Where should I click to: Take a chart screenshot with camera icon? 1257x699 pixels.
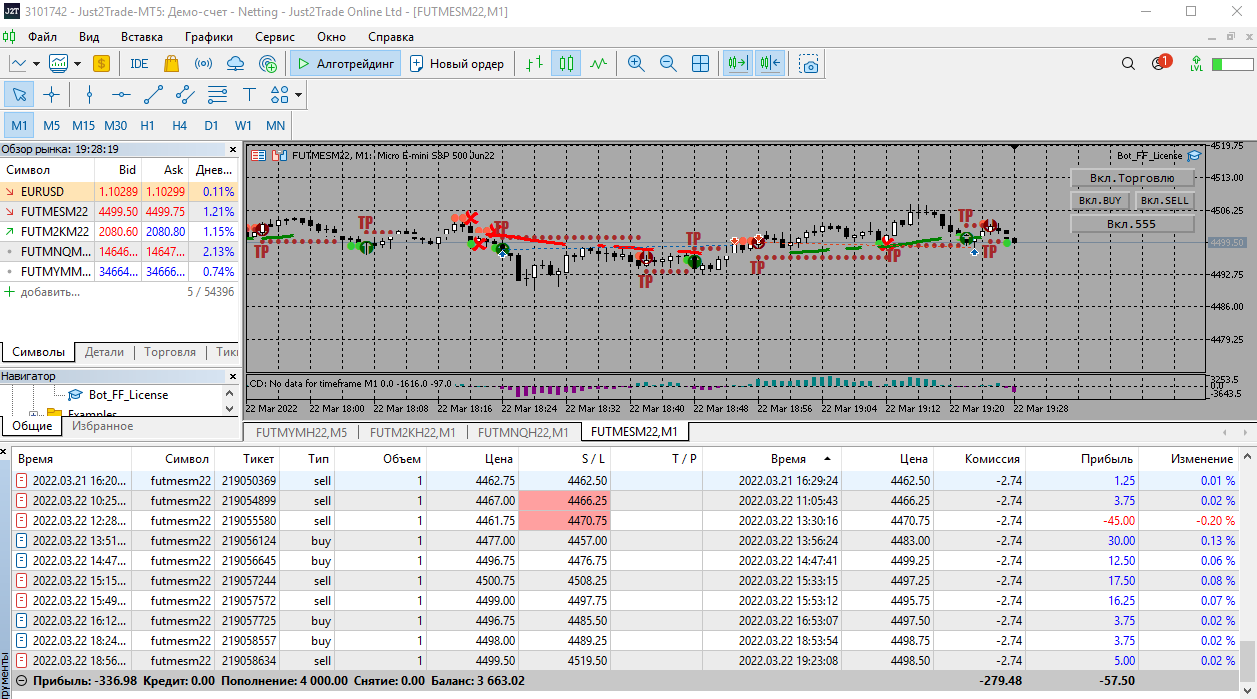tap(809, 64)
